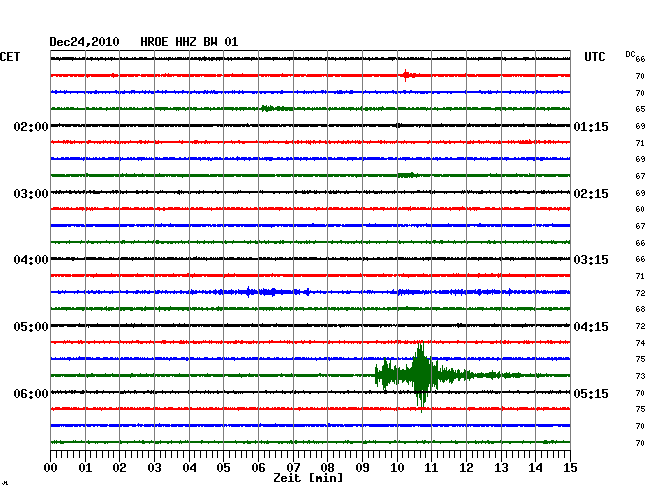
Task: Click the "04:15" UTC time label
Action: tap(591, 327)
